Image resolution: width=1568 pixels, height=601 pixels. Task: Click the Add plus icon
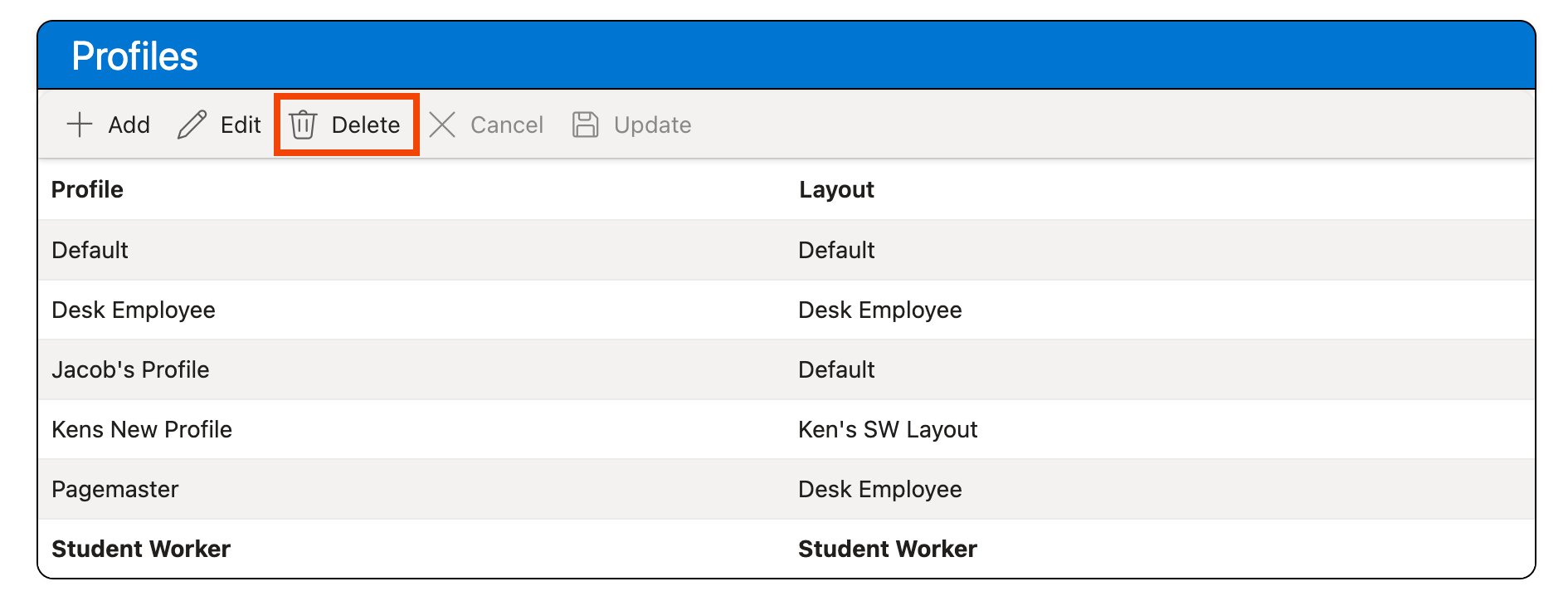click(80, 125)
